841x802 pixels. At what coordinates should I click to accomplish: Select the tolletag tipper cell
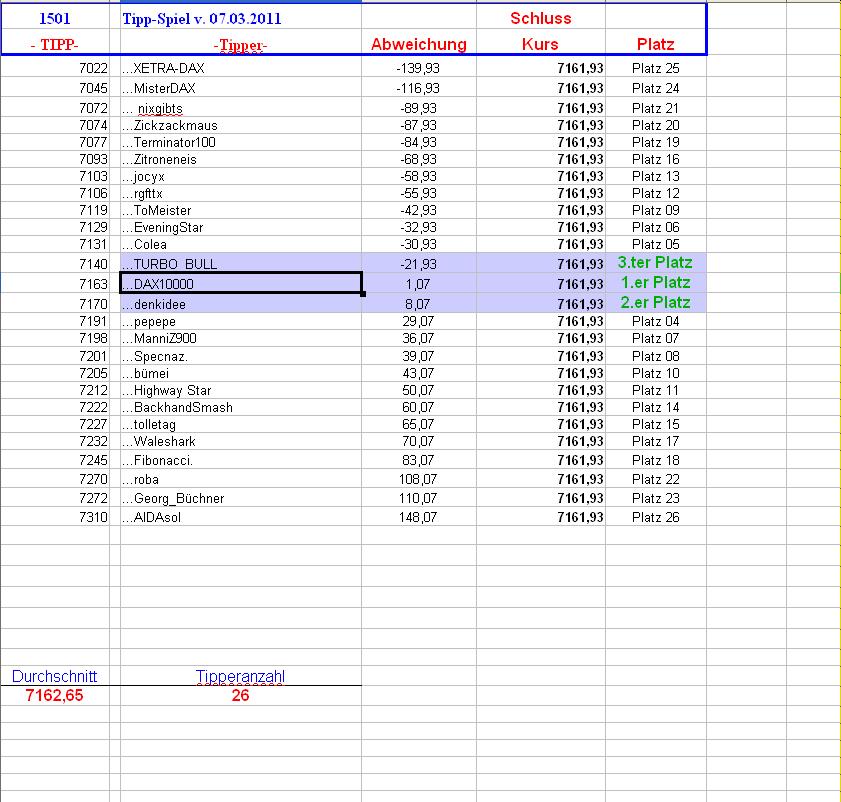click(241, 424)
